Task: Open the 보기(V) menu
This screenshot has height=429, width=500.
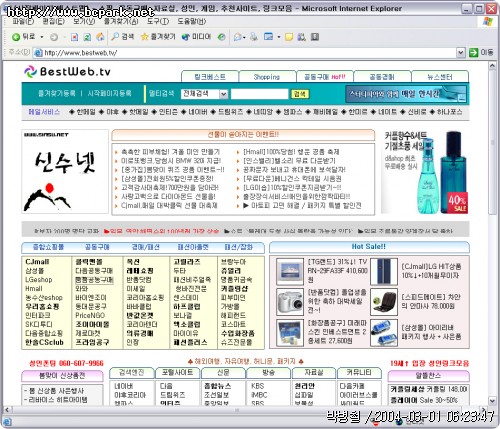Action: [84, 21]
